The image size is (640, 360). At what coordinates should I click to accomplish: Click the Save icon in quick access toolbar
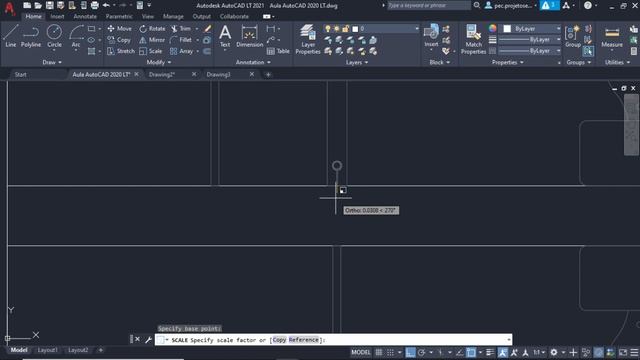49,5
